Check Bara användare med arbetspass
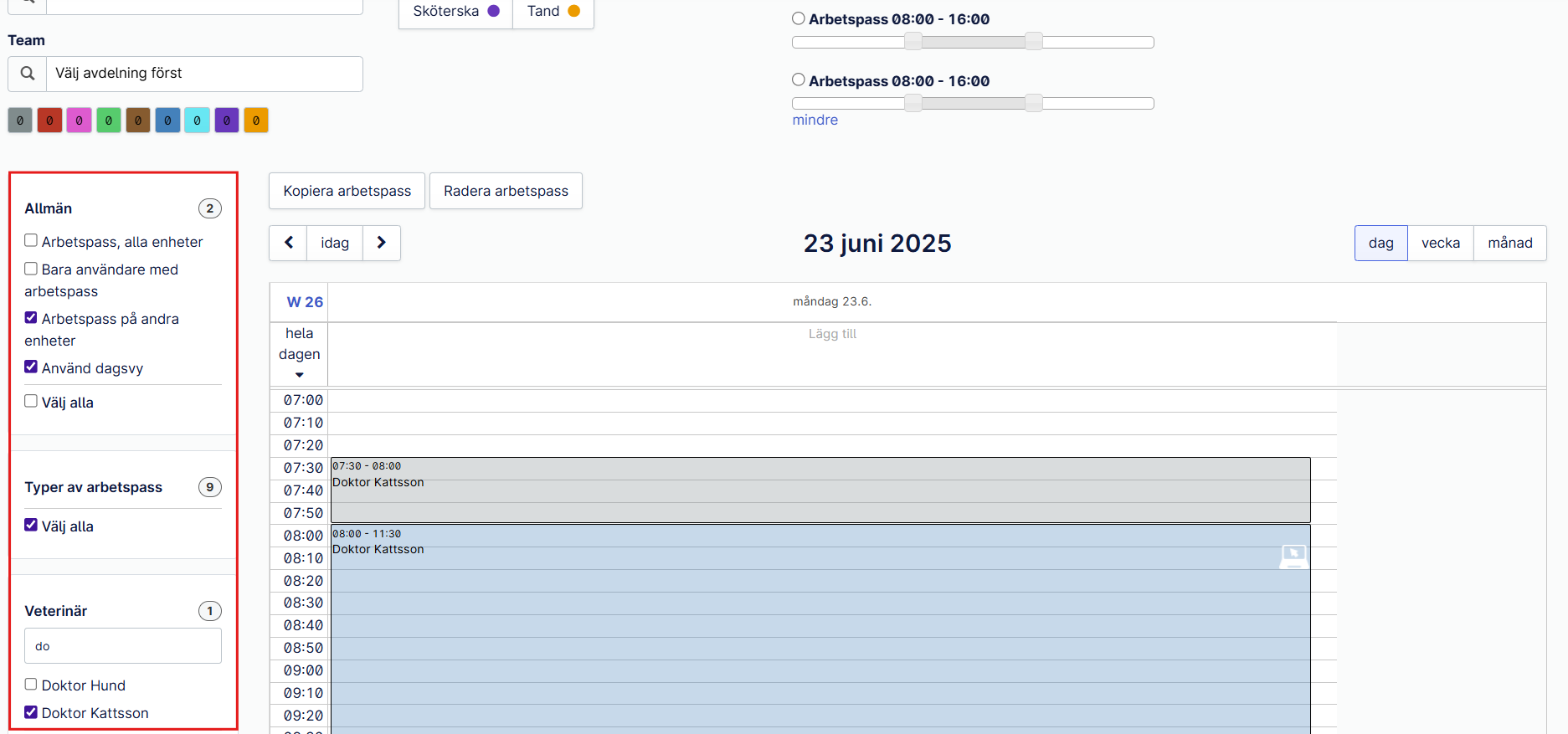The image size is (1568, 734). [31, 269]
